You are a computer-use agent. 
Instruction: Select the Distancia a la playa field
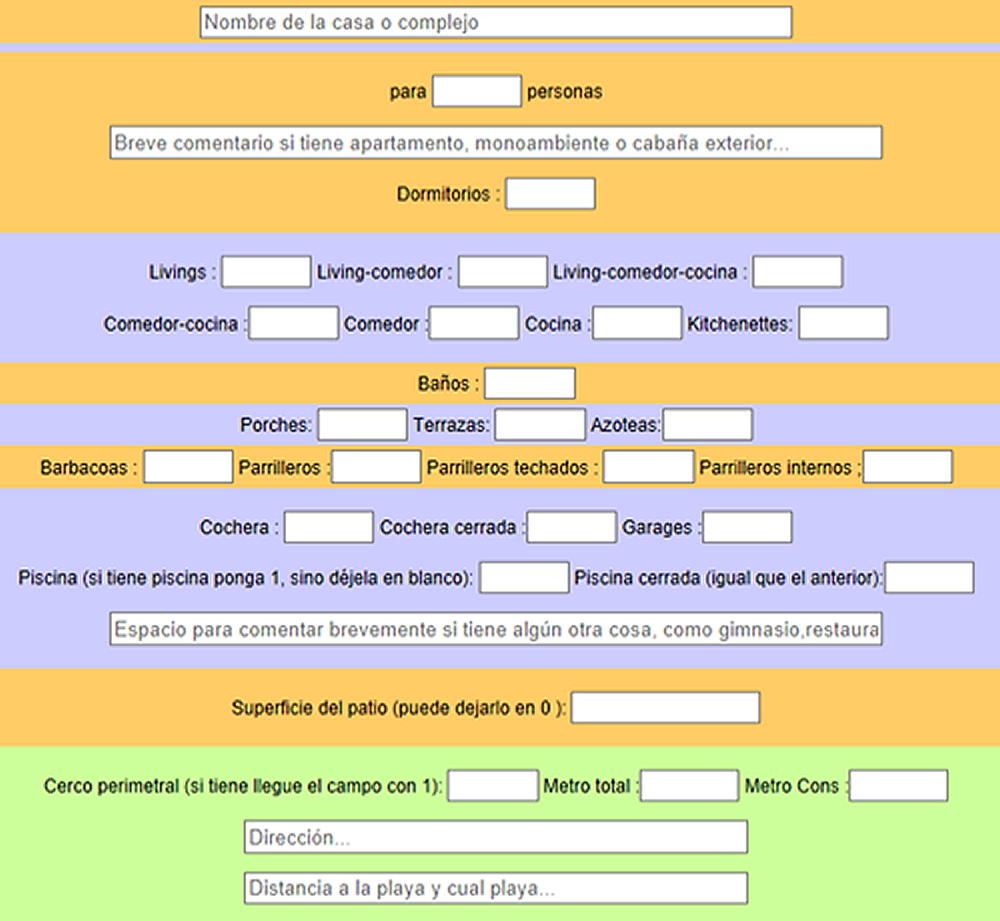(496, 888)
